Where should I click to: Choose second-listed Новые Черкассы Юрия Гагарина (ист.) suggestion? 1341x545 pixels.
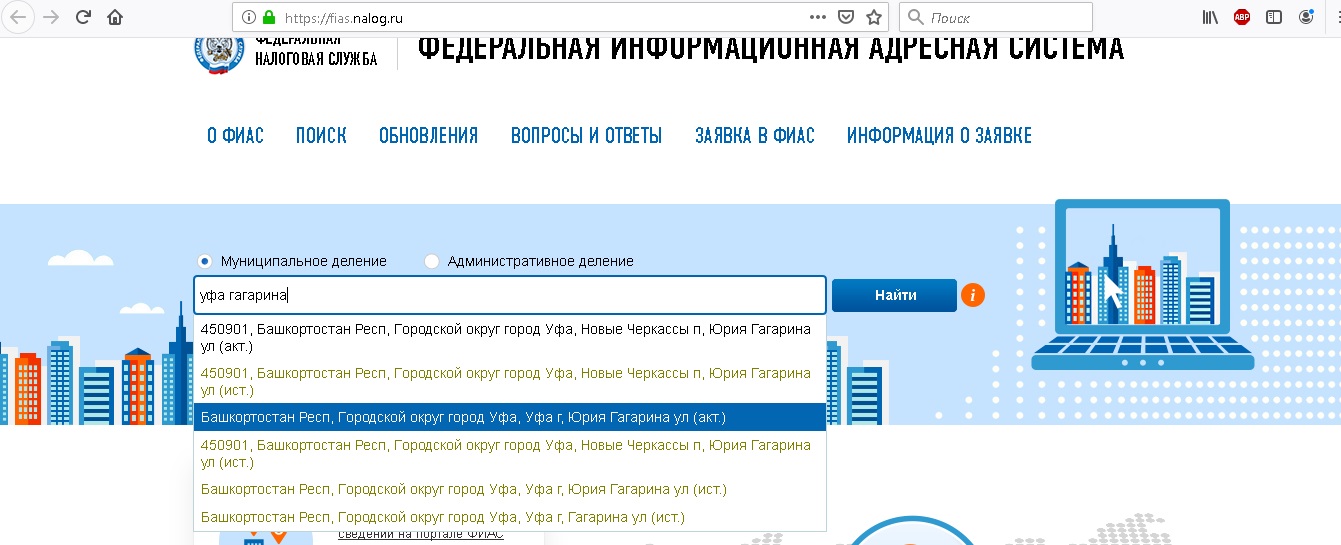tap(510, 381)
